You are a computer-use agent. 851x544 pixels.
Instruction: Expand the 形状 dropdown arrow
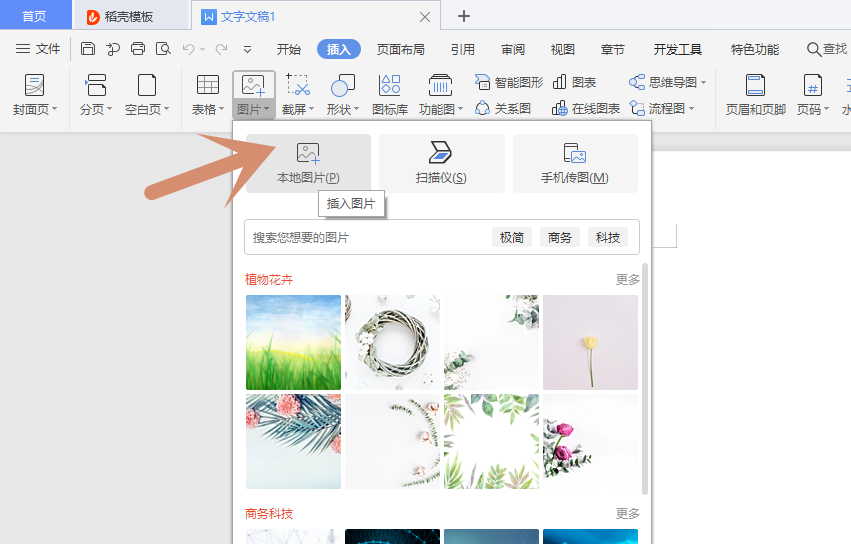(x=357, y=109)
